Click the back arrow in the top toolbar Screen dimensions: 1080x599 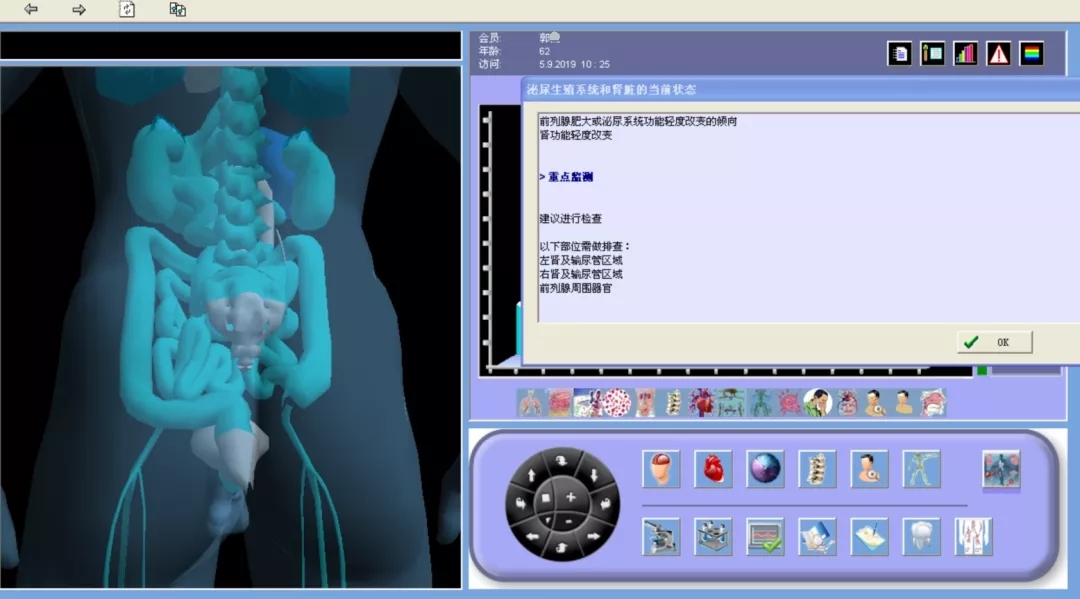tap(31, 10)
